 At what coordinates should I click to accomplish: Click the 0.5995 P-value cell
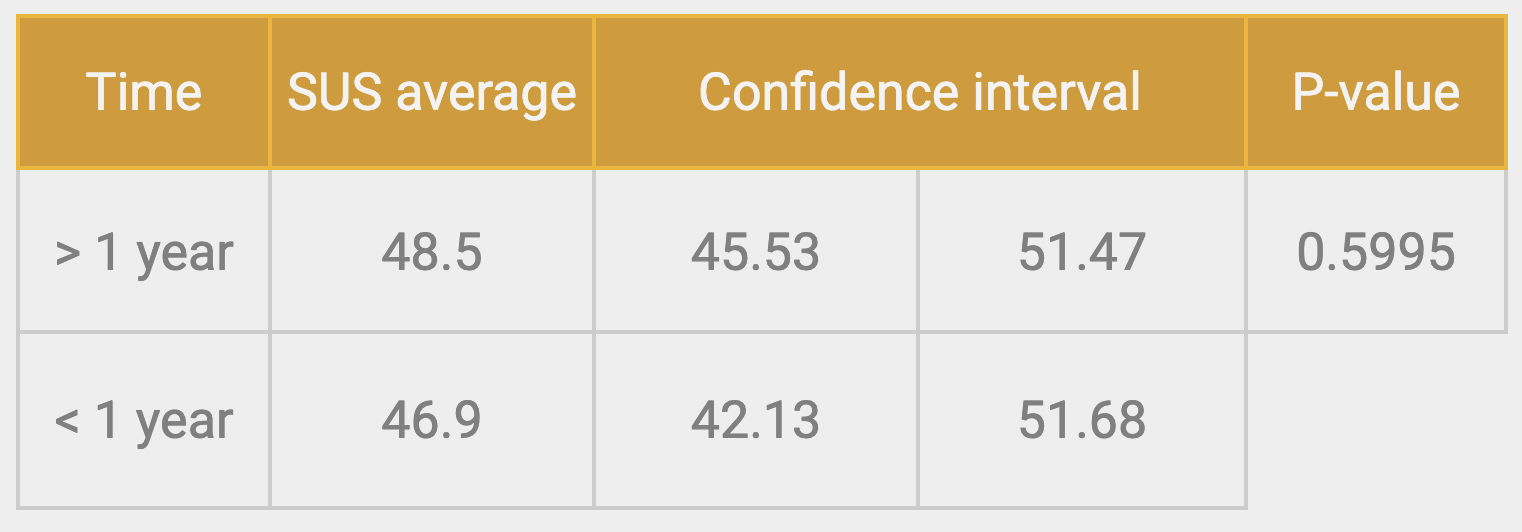(1376, 251)
